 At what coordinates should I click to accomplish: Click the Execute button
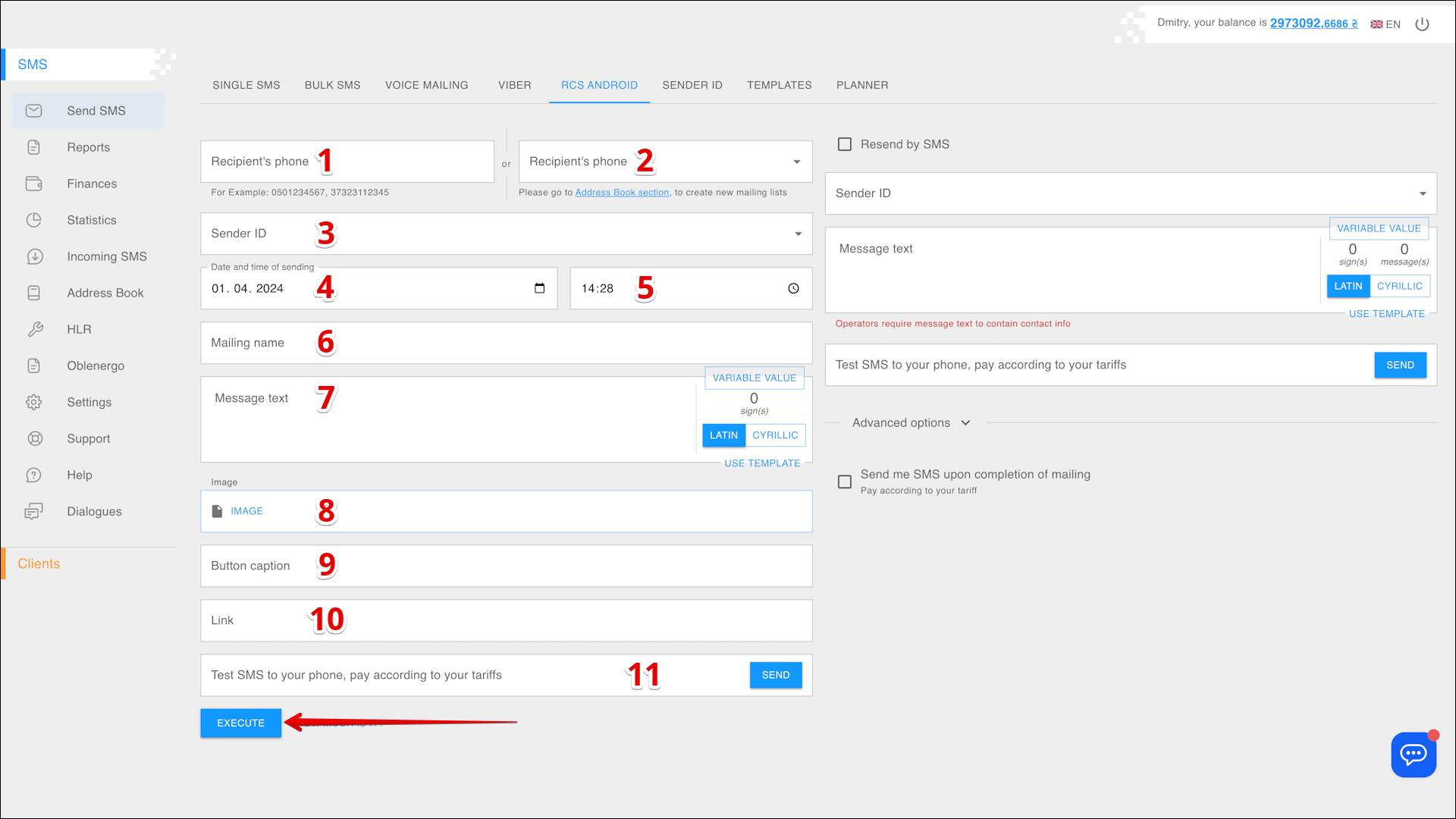[240, 723]
